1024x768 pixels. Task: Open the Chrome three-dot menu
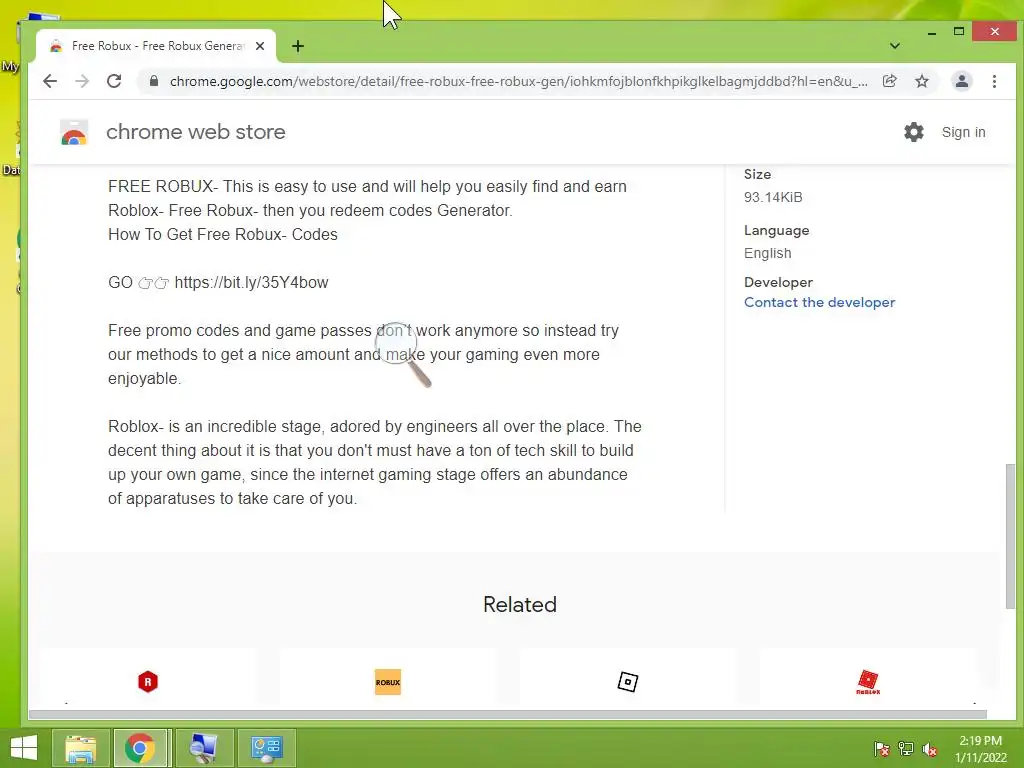coord(994,81)
